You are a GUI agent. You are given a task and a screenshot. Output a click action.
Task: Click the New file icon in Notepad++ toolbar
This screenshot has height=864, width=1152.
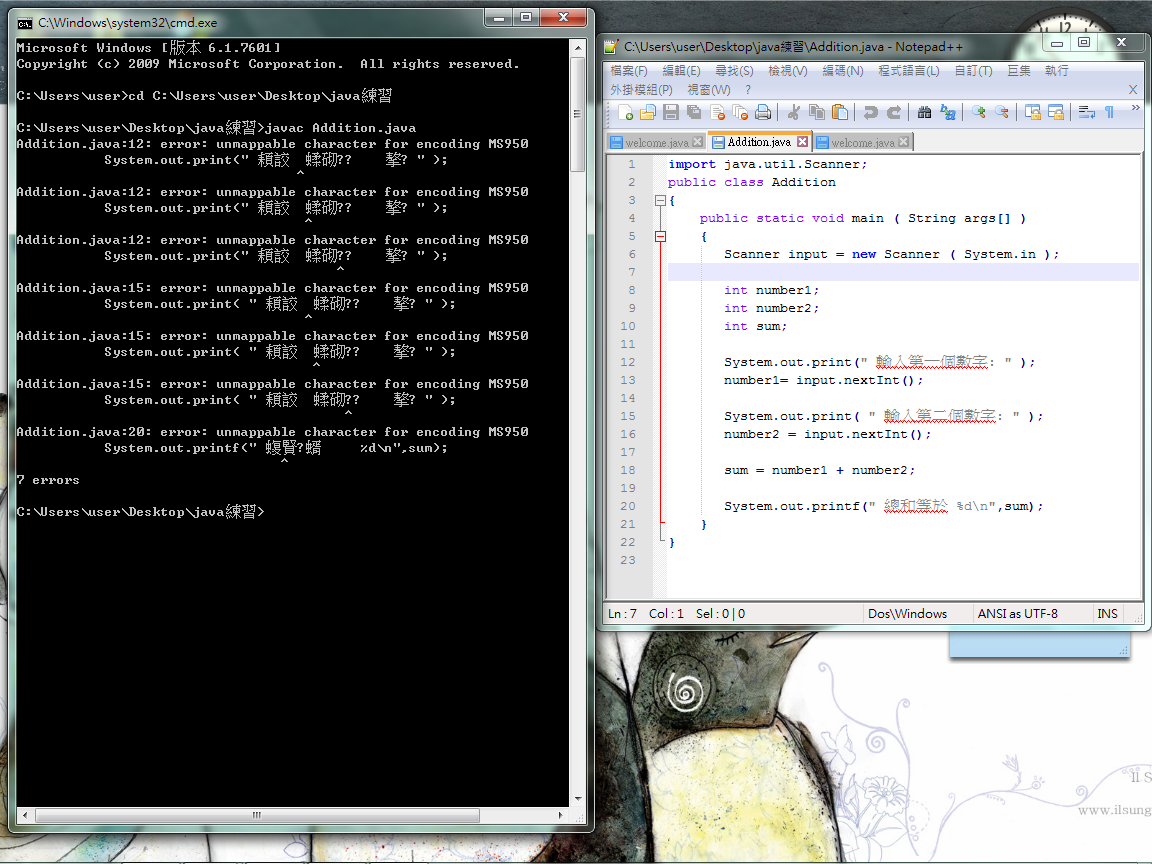625,112
